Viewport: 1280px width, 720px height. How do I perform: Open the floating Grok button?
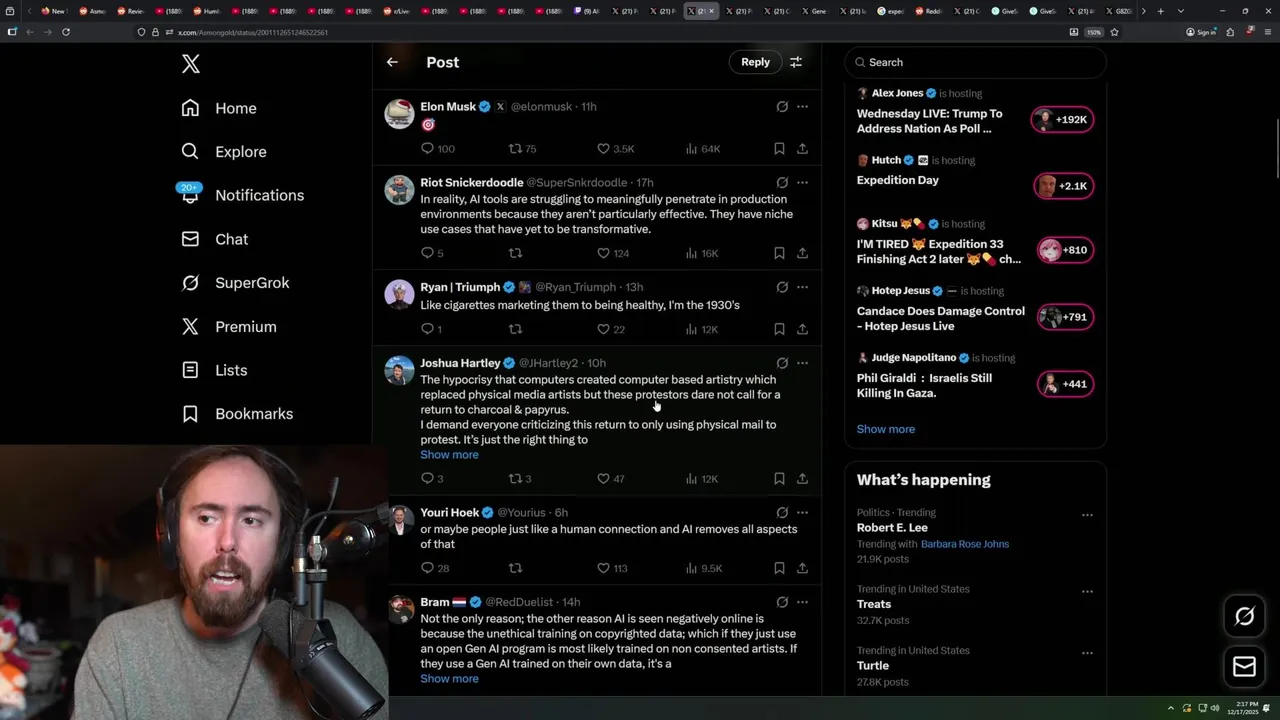[1244, 617]
